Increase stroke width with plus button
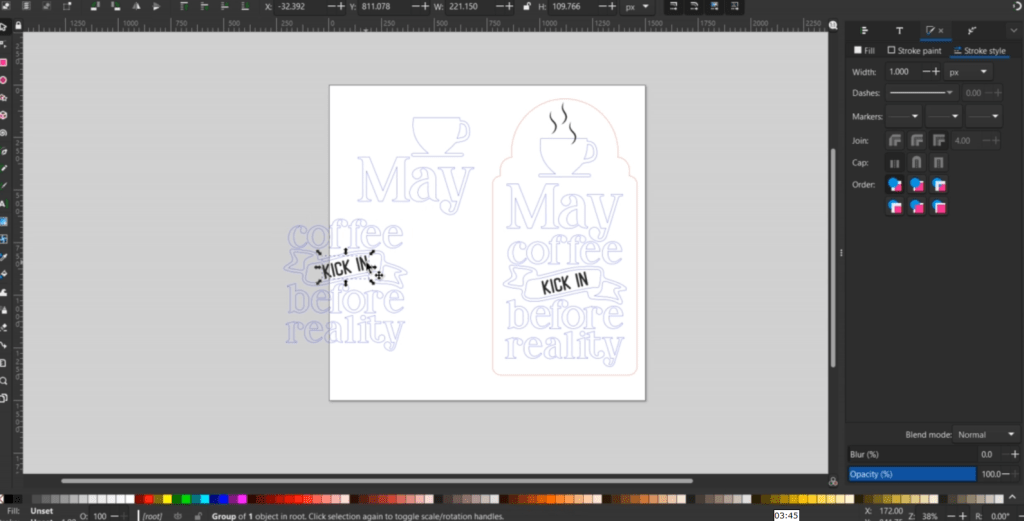1024x521 pixels. [x=936, y=72]
